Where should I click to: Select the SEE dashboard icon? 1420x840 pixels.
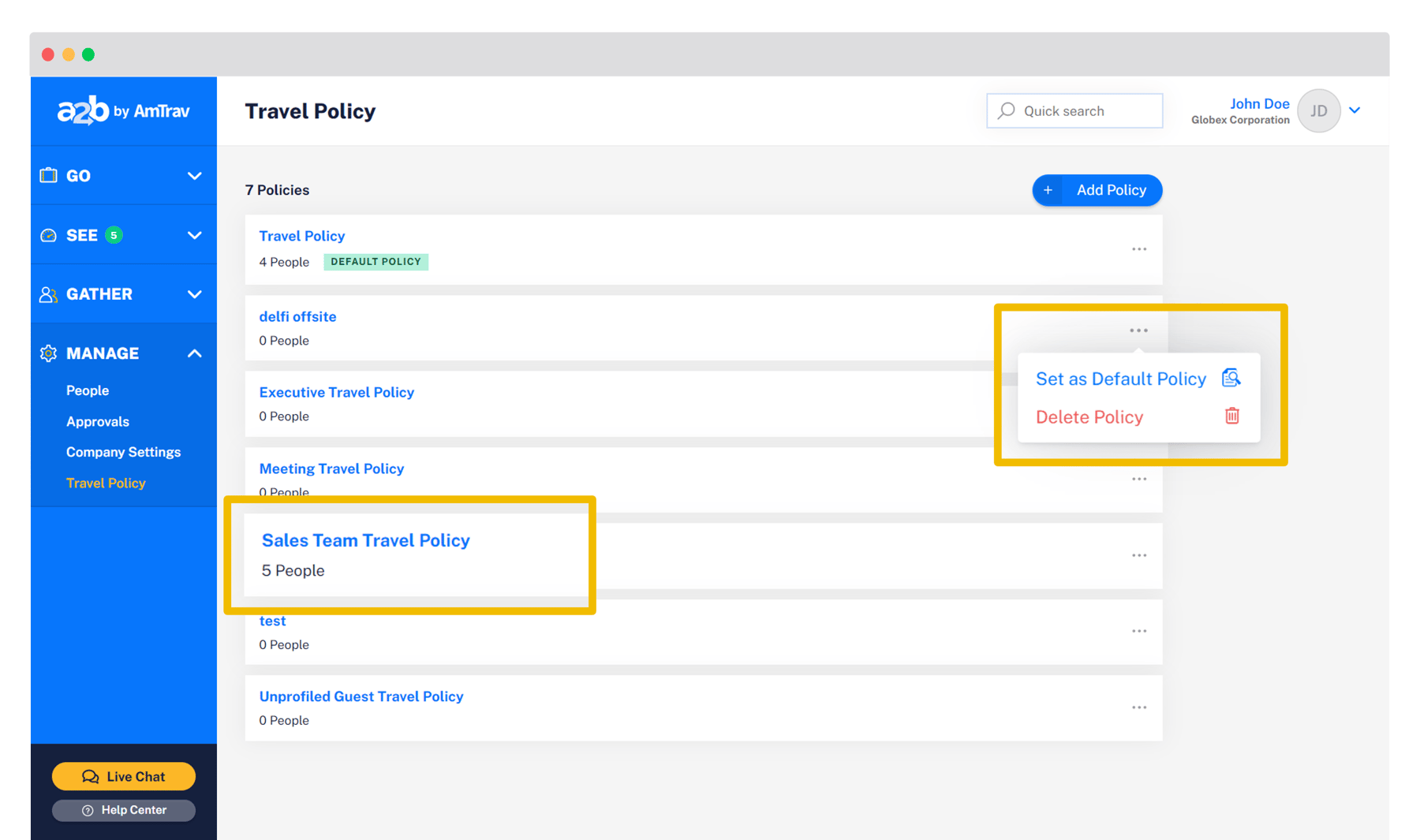[x=49, y=234]
